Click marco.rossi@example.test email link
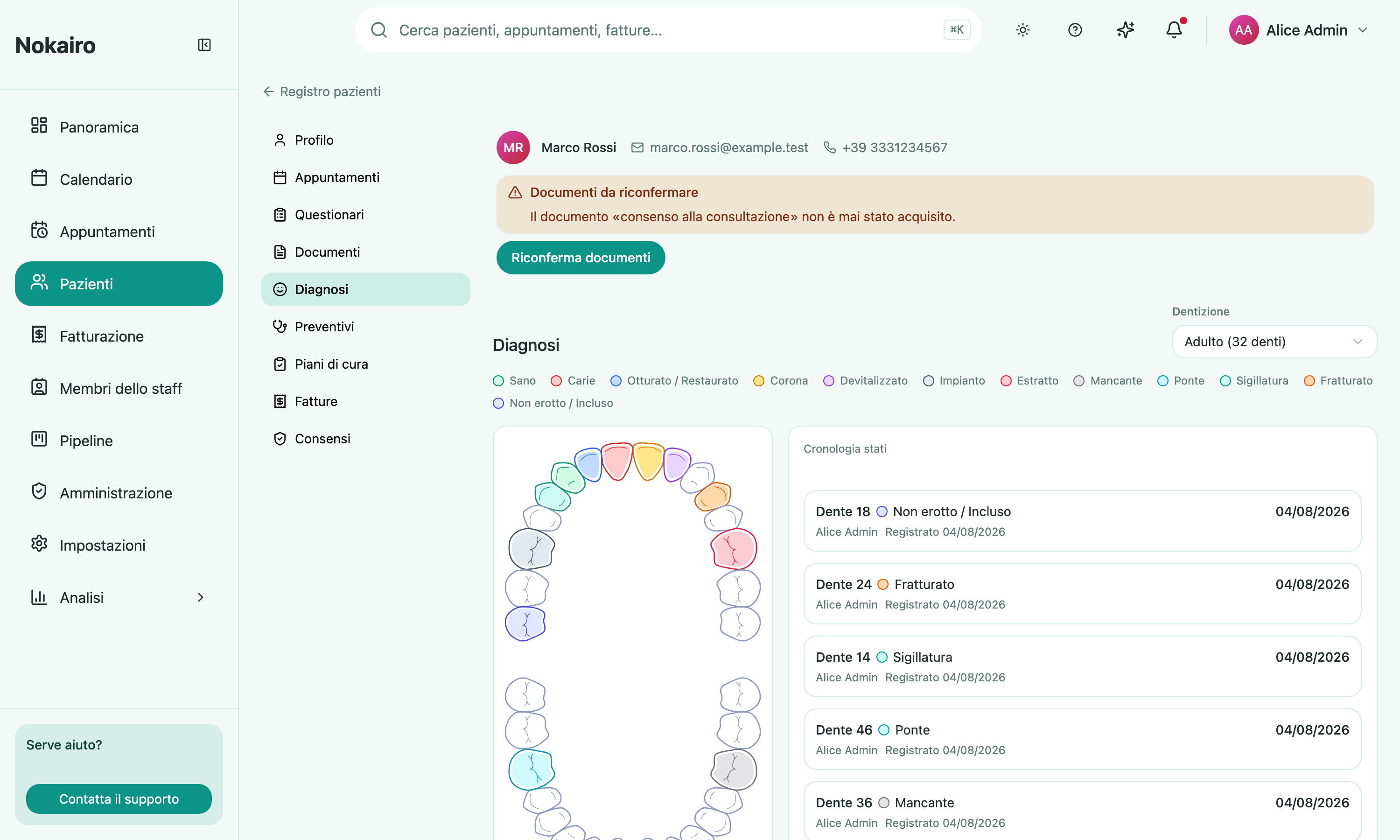This screenshot has width=1400, height=840. click(729, 148)
